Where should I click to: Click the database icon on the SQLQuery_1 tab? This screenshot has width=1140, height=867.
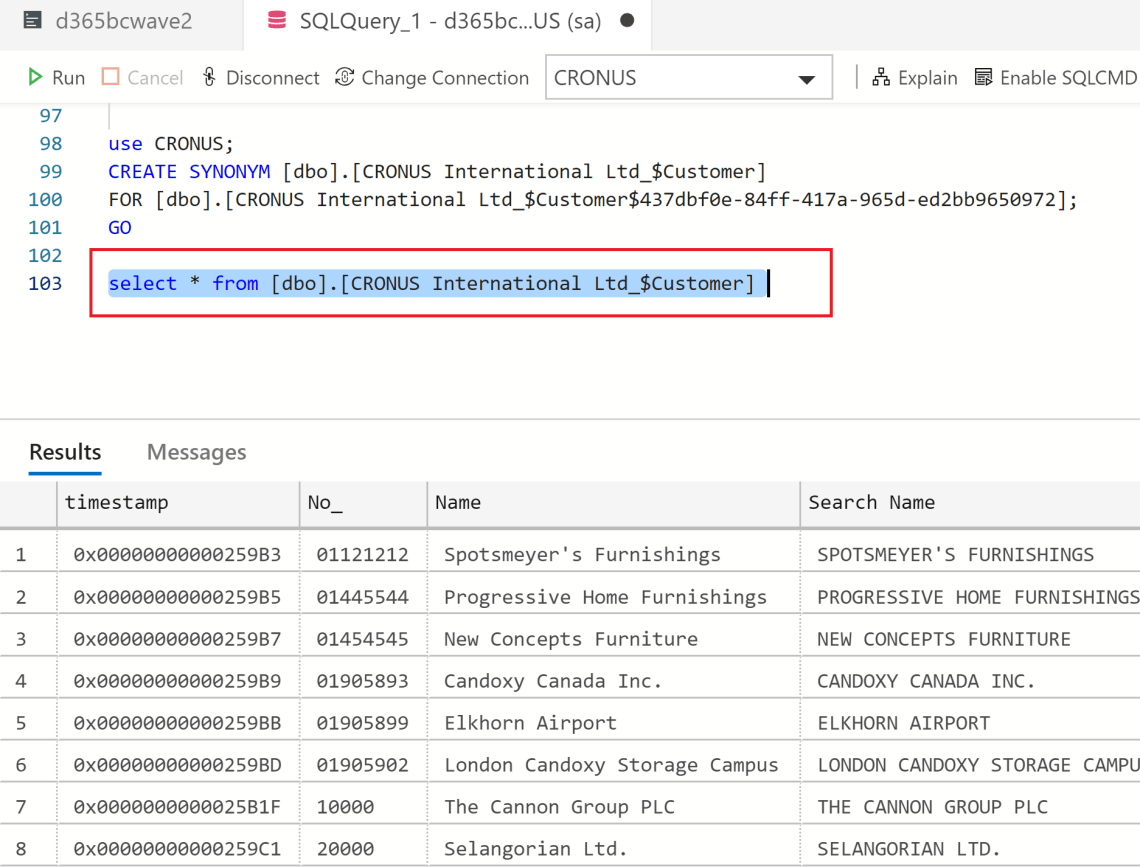(276, 22)
